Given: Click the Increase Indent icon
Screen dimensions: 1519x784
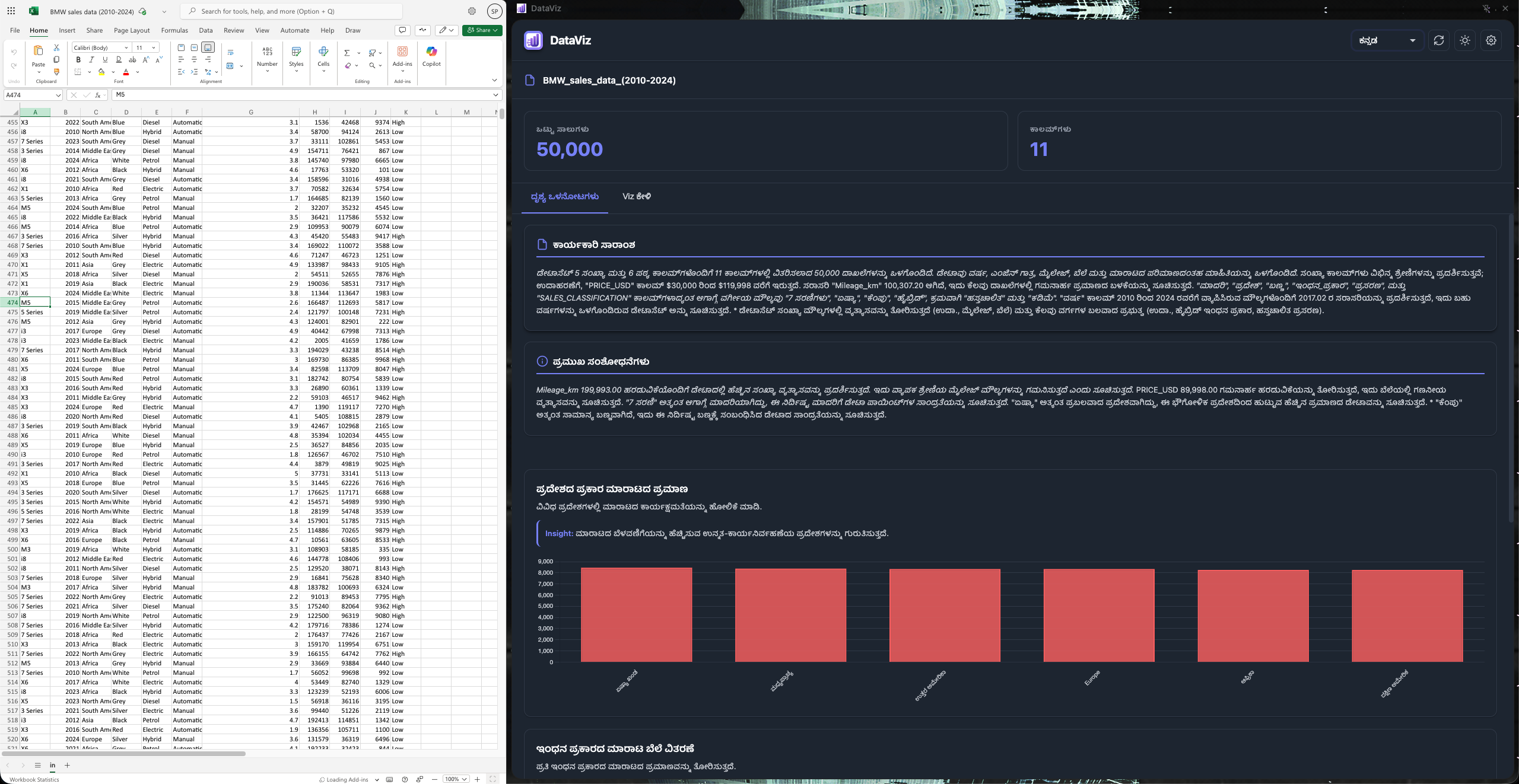Looking at the screenshot, I should [x=194, y=72].
